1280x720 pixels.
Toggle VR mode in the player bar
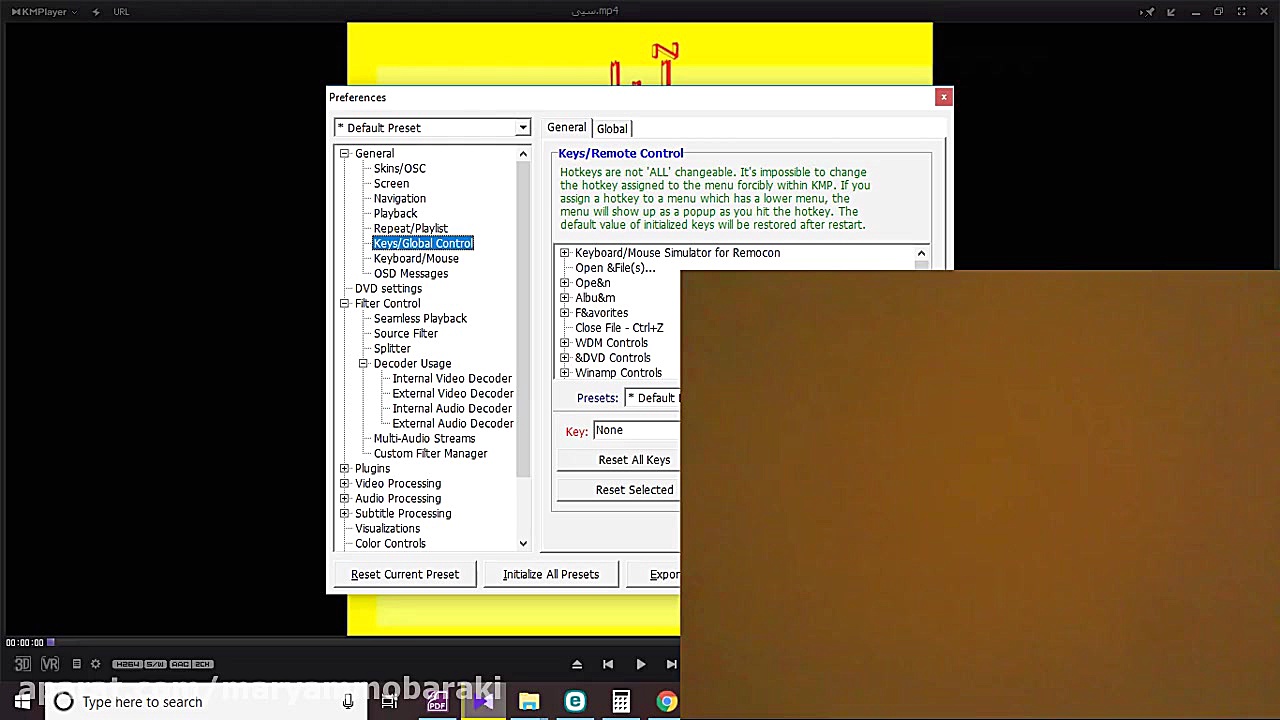point(50,664)
